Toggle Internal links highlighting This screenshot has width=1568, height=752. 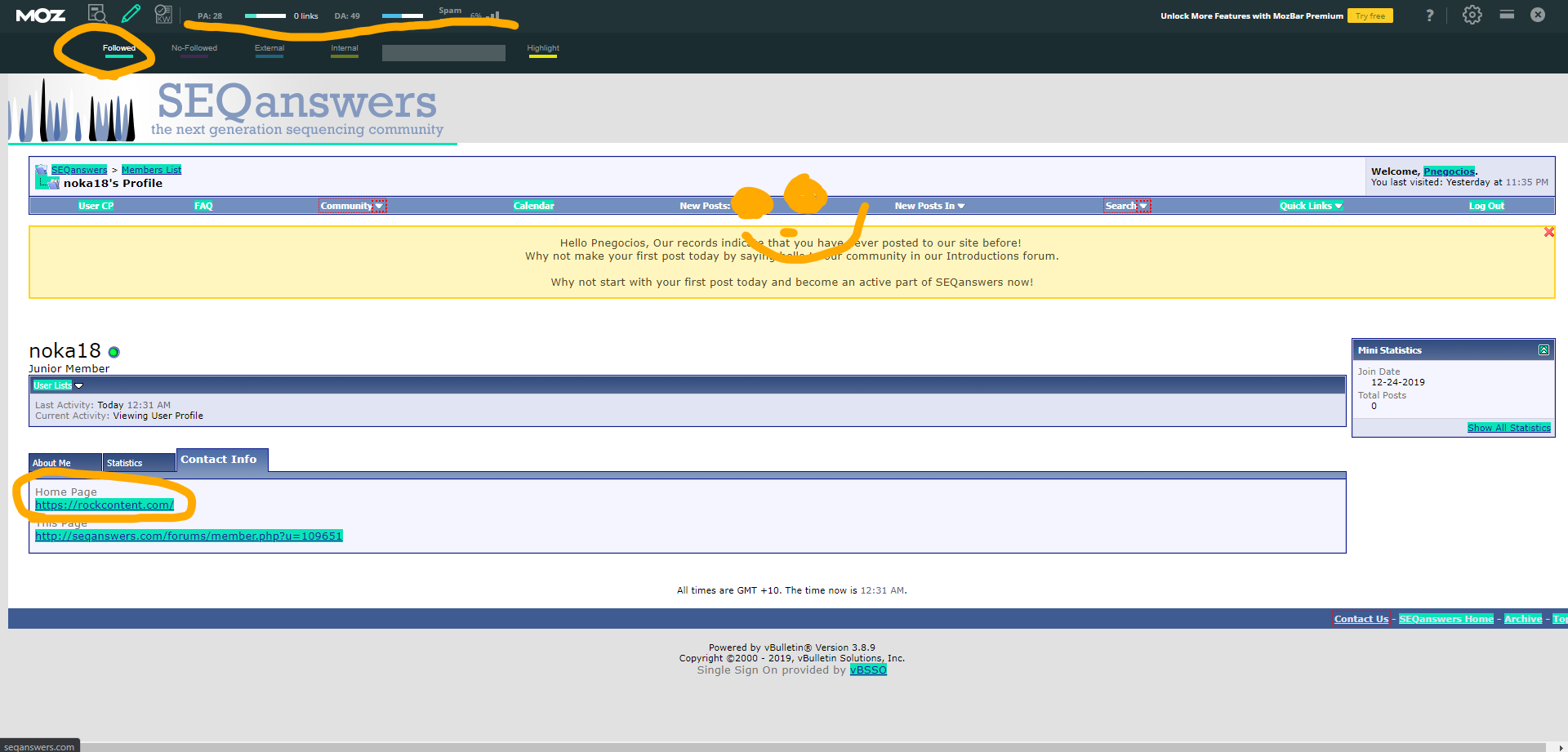(345, 51)
